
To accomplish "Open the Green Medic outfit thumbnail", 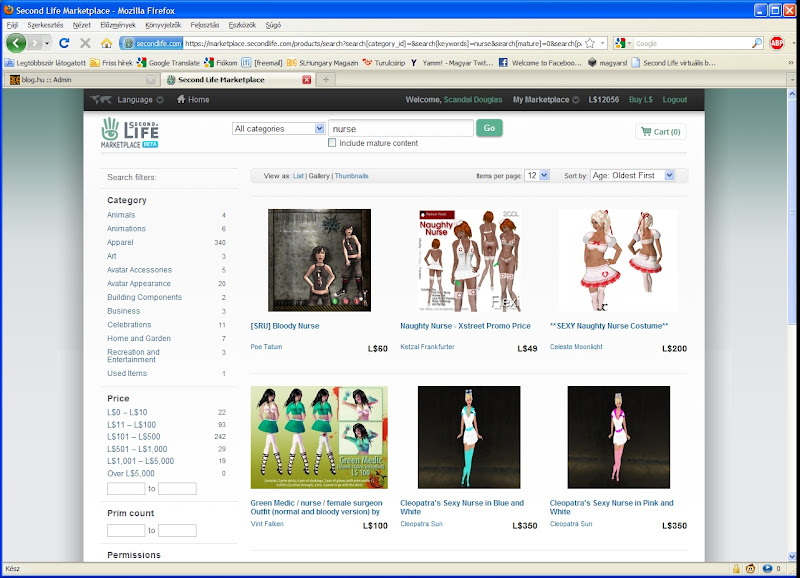I will pos(319,437).
